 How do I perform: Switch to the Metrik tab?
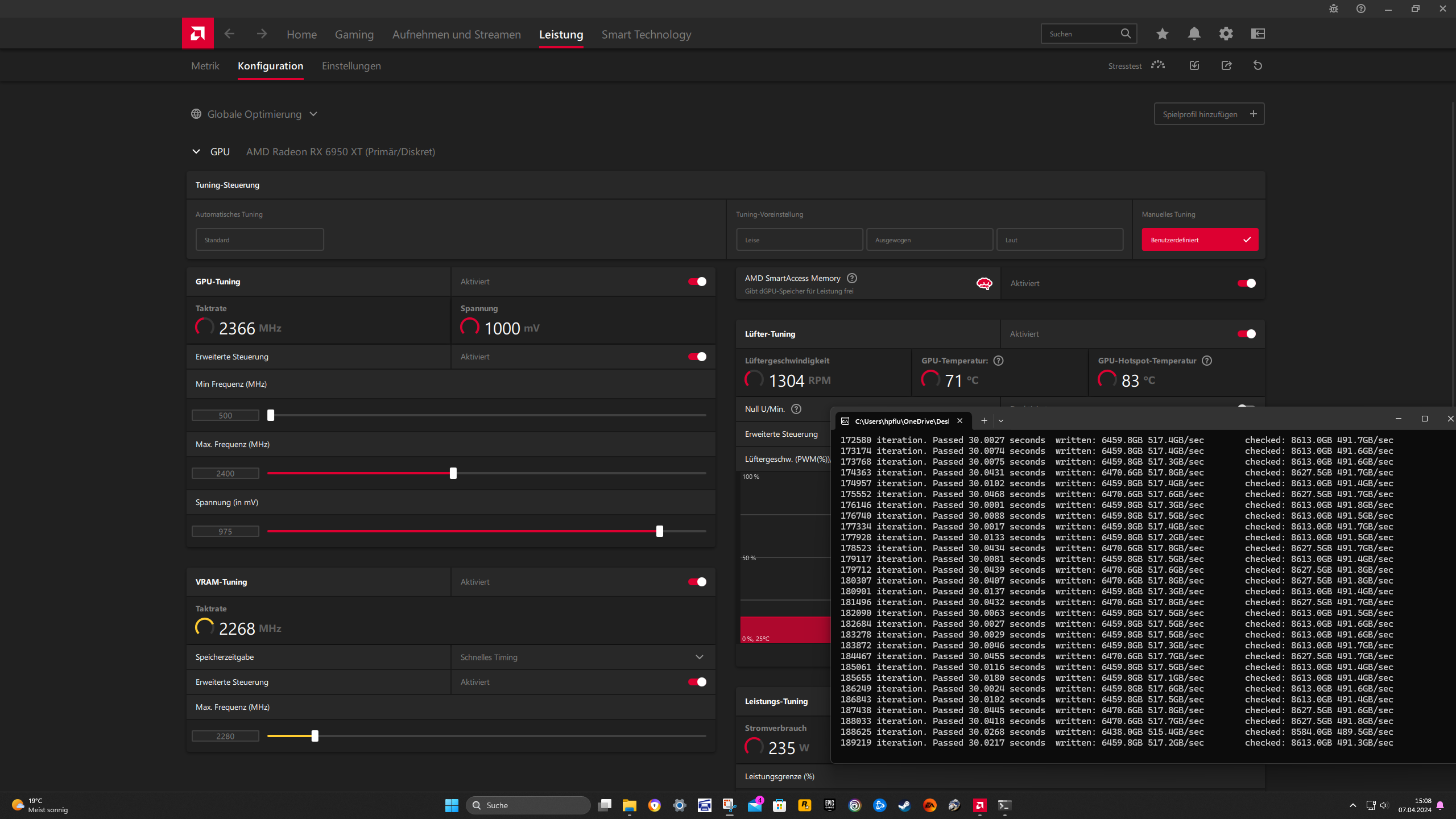point(205,66)
